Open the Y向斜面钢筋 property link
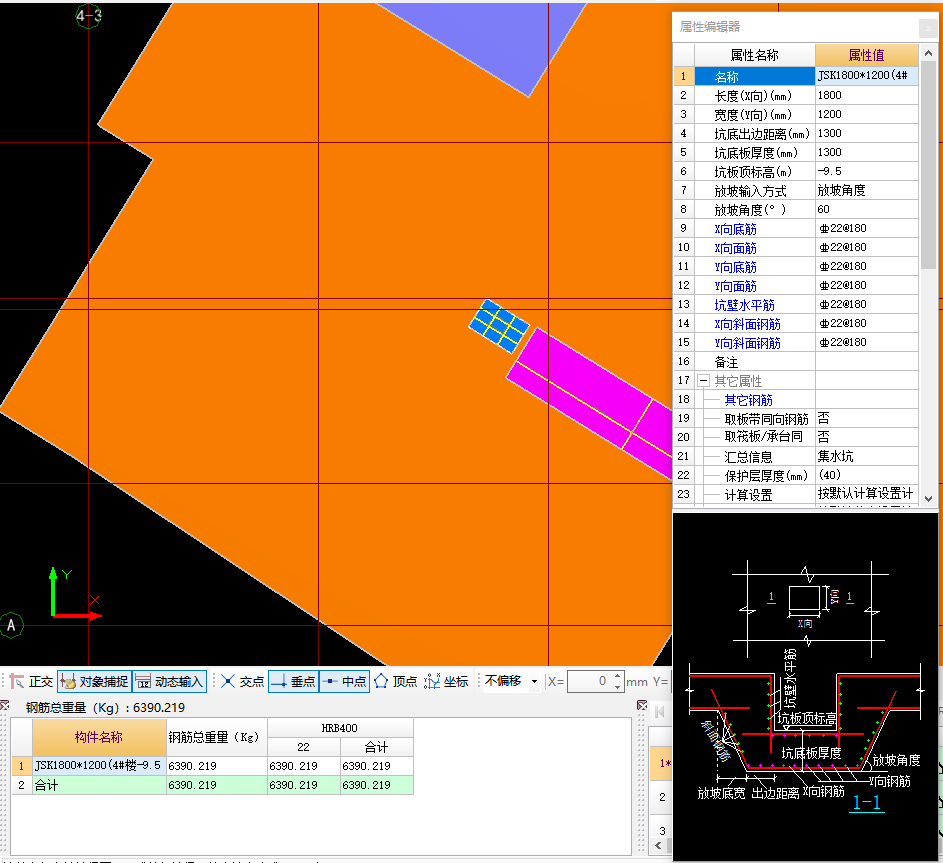Image resolution: width=943 pixels, height=863 pixels. (748, 343)
